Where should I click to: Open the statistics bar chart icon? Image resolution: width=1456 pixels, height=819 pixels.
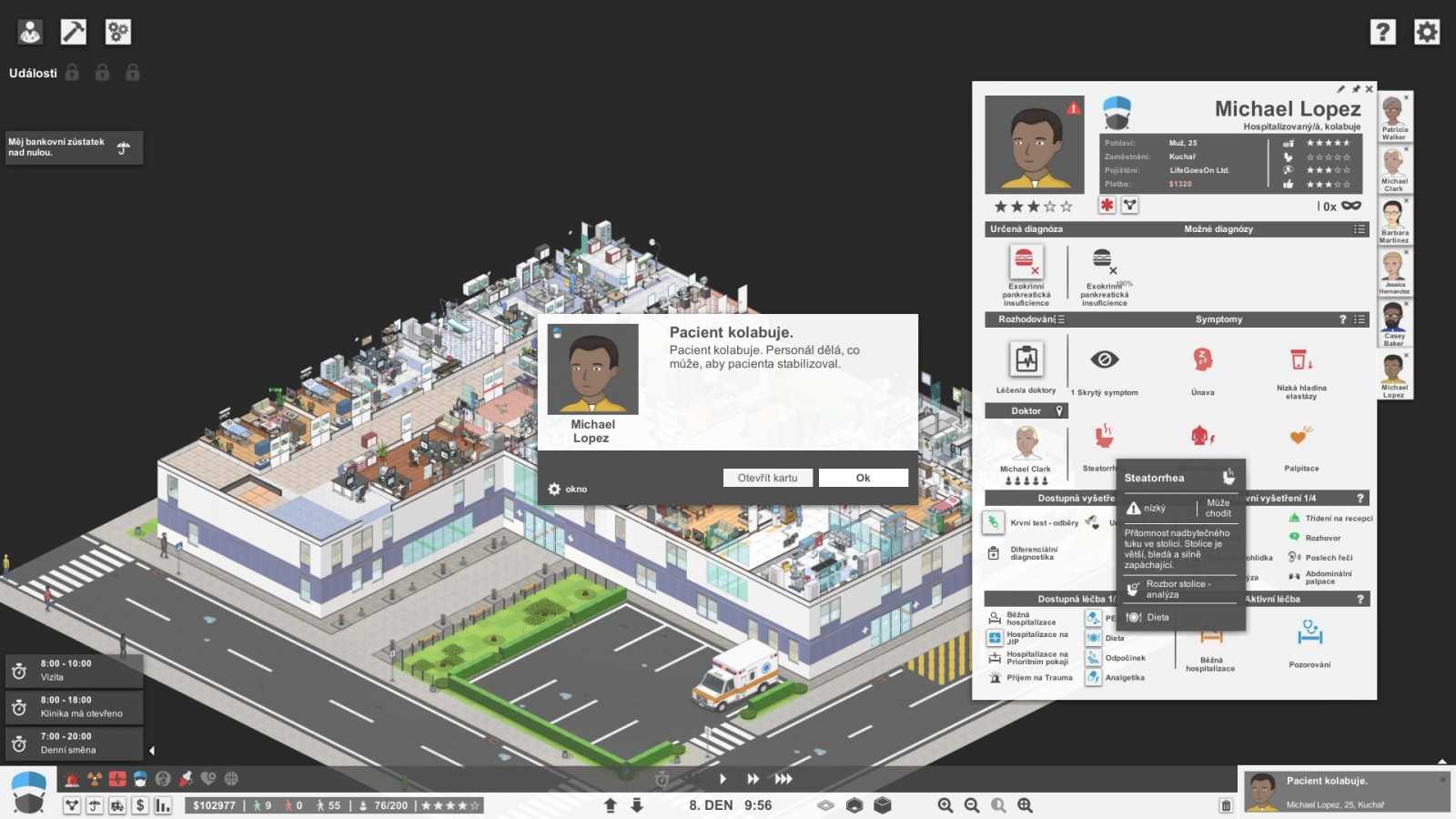163,805
